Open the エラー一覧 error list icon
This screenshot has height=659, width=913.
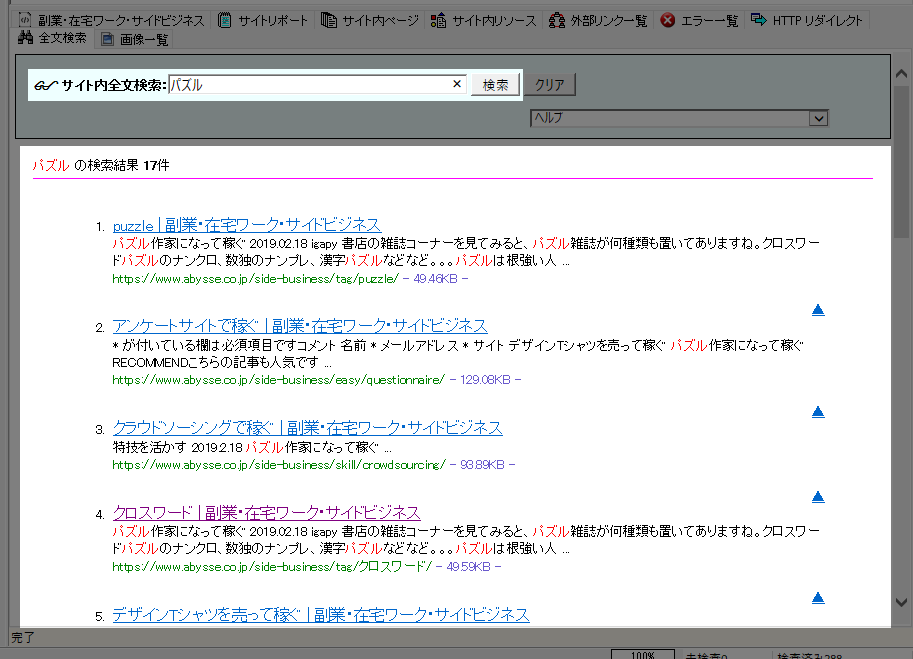click(x=668, y=17)
